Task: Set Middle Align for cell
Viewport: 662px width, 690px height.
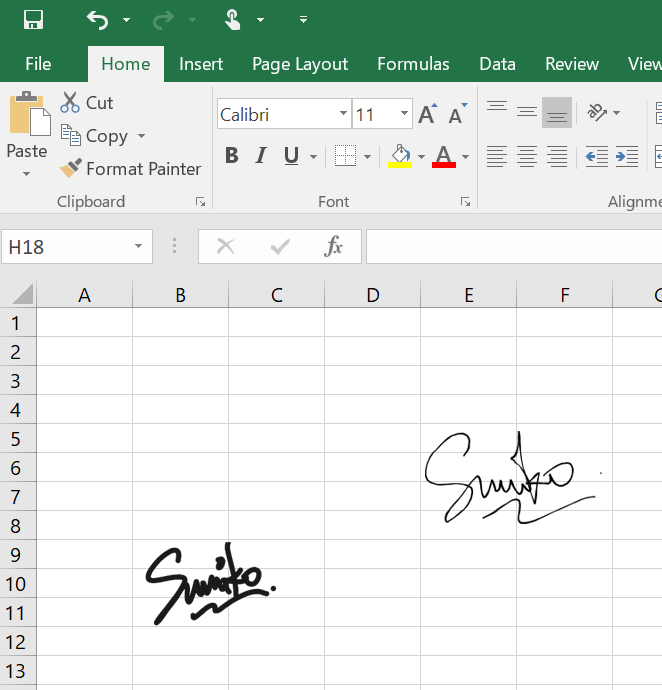Action: click(x=527, y=112)
